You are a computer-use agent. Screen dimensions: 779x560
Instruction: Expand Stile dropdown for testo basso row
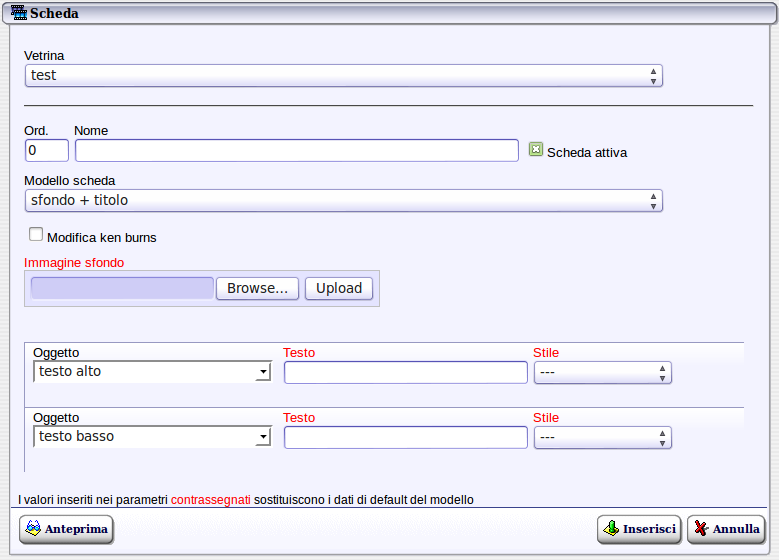pos(602,438)
